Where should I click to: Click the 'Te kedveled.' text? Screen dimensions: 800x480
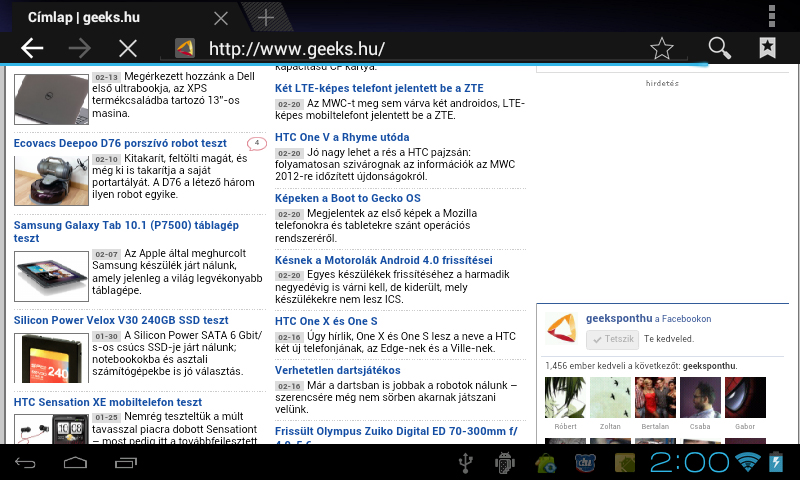tap(669, 339)
